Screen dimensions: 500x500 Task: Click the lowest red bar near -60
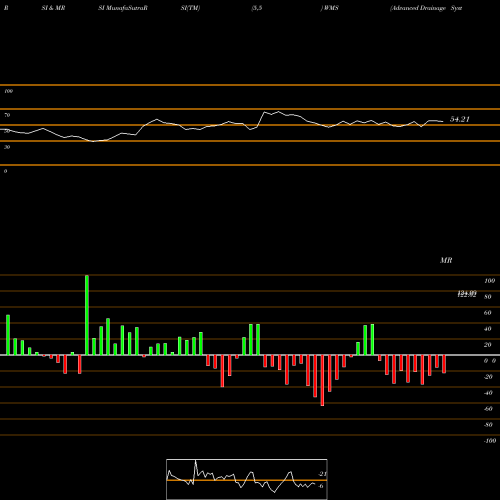(x=322, y=380)
